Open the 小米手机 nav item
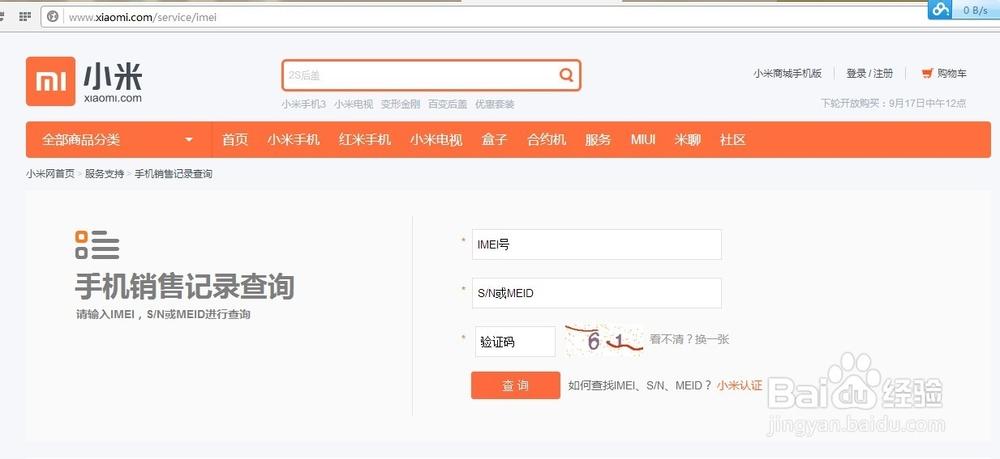 click(x=293, y=140)
